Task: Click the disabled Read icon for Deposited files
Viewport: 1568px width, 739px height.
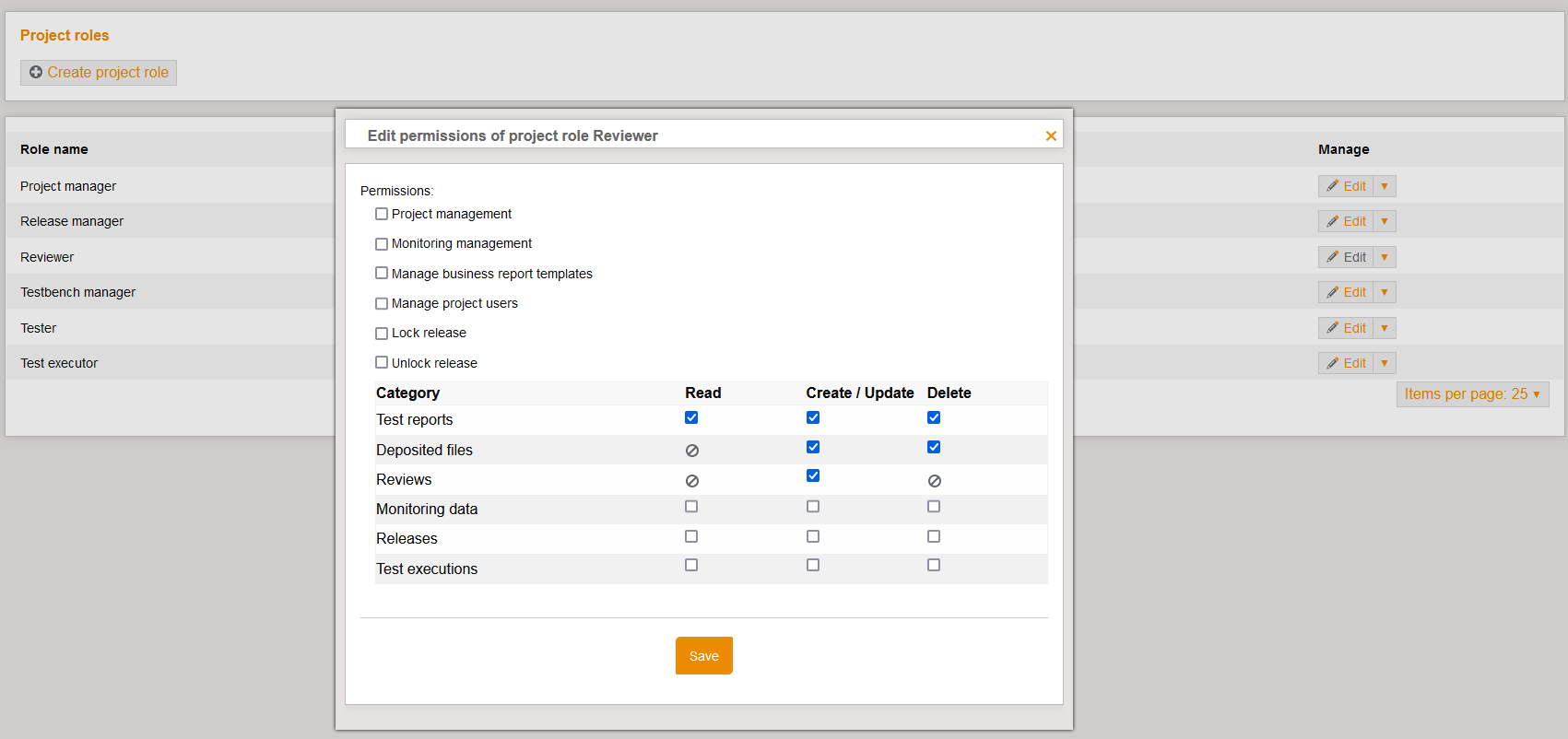Action: [x=692, y=451]
